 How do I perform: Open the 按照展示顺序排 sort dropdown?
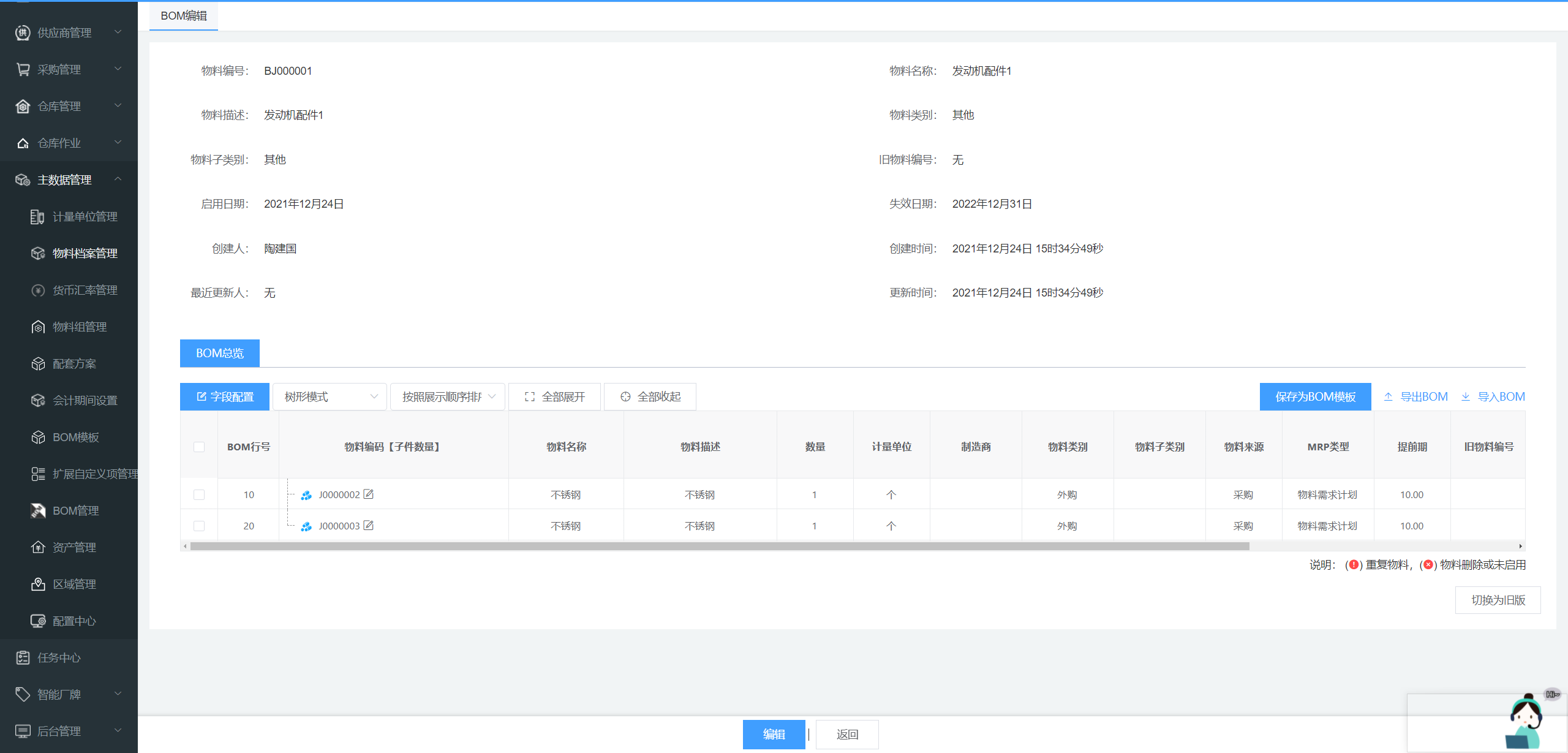[448, 396]
